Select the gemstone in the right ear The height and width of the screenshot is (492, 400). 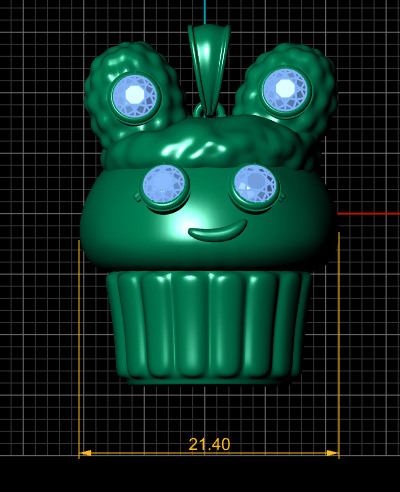(x=285, y=89)
